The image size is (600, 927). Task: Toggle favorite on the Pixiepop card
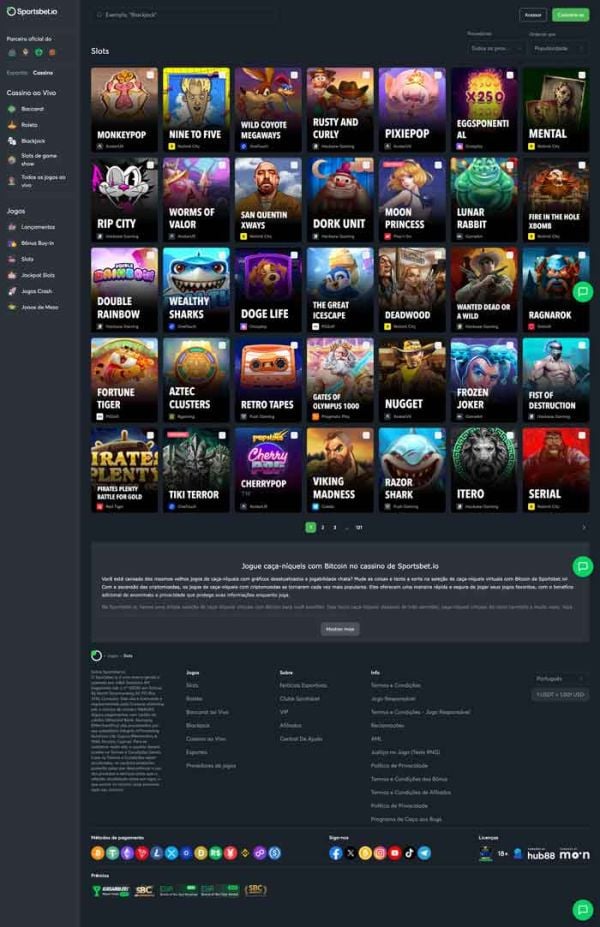click(438, 75)
